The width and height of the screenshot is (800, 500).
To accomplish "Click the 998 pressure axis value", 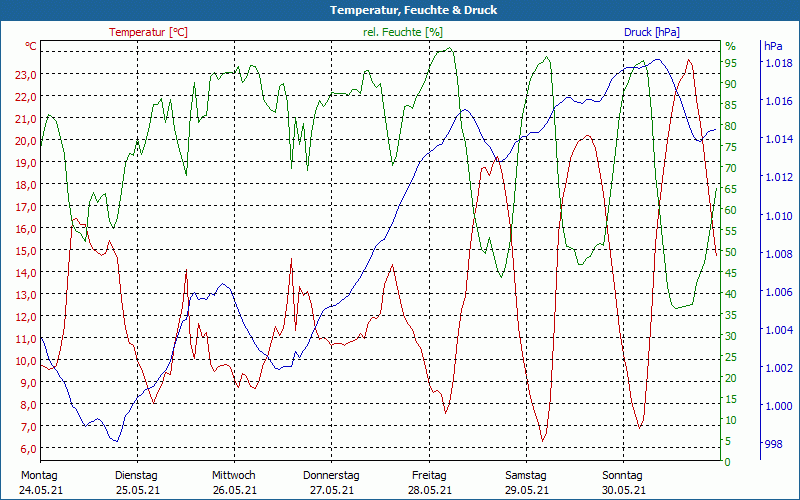I will tap(773, 444).
